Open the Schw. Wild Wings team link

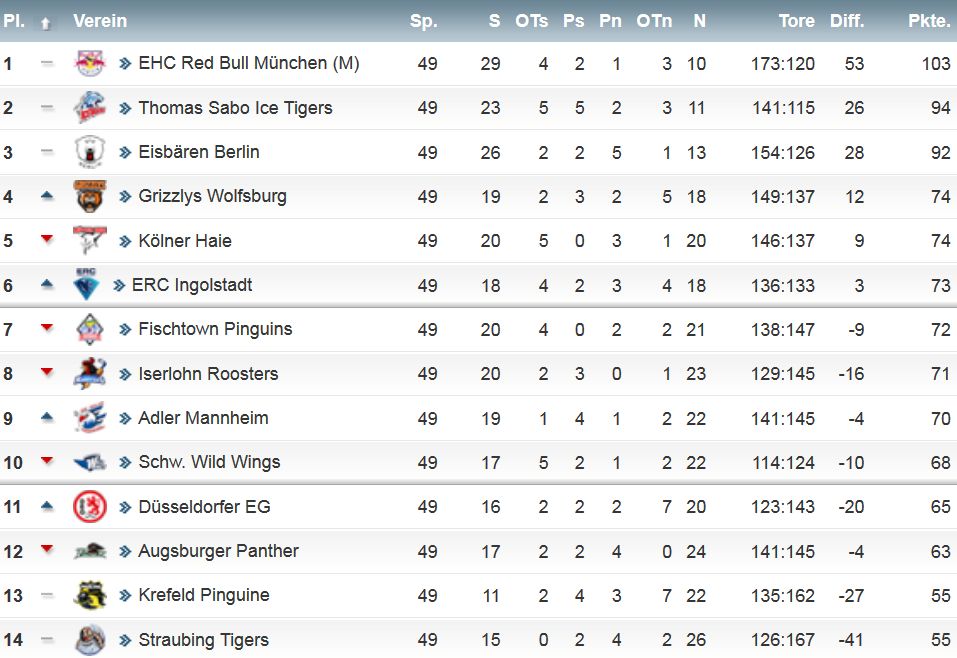[209, 462]
